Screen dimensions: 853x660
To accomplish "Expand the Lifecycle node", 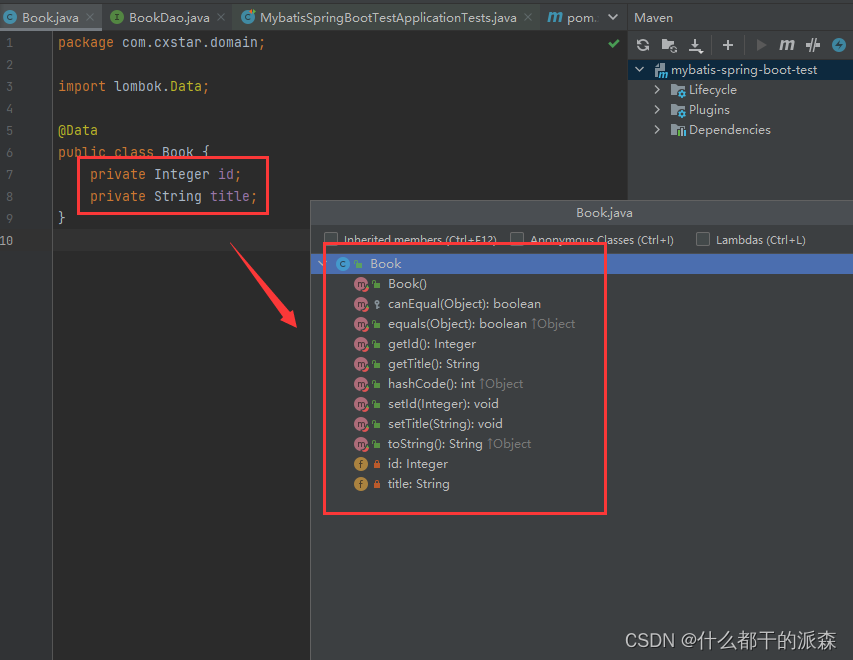I will click(657, 90).
